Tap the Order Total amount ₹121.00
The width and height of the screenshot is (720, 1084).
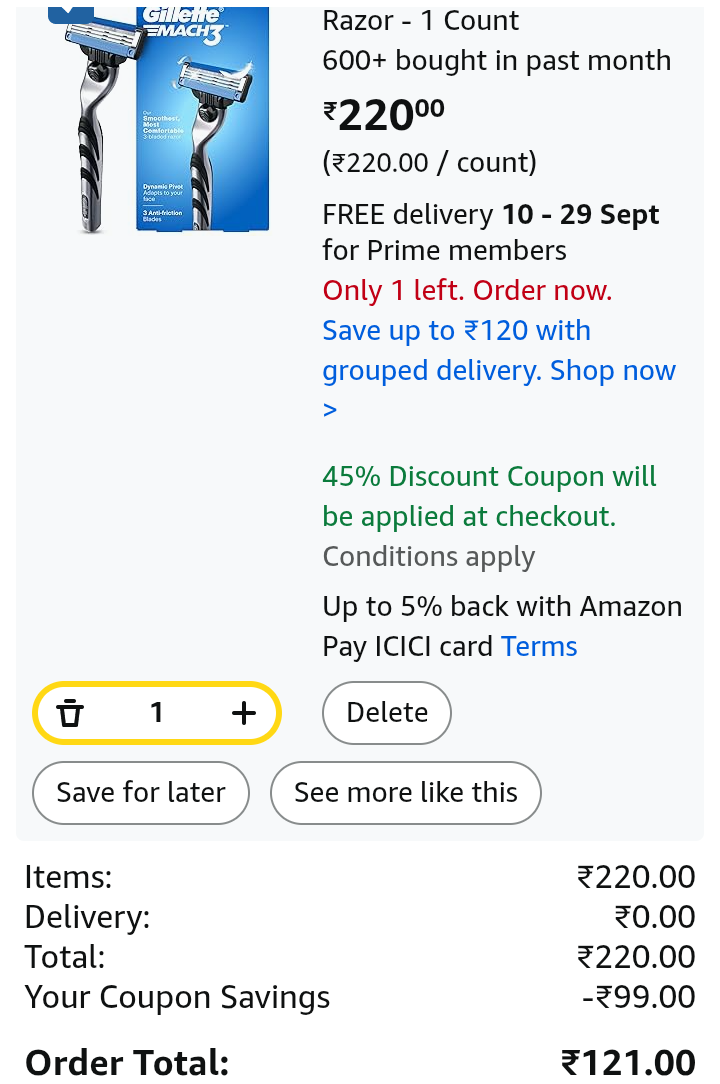[628, 1061]
